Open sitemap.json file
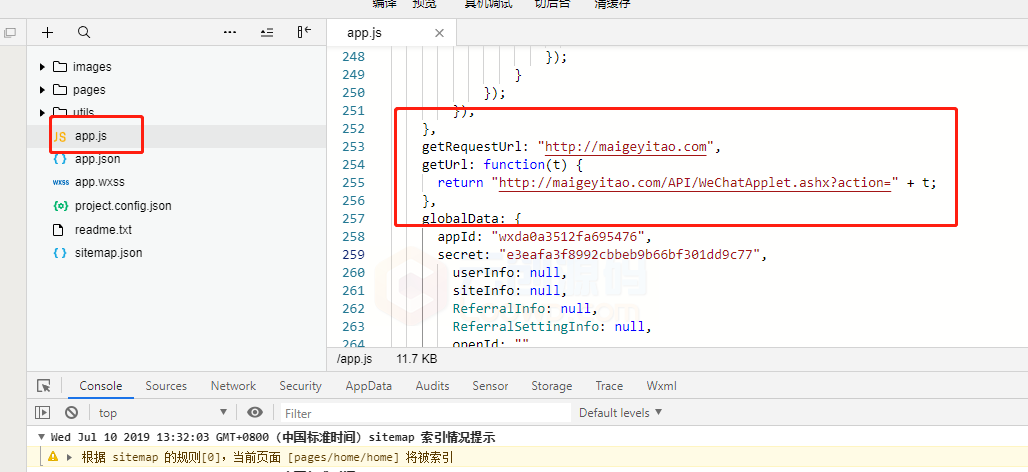This screenshot has height=472, width=1028. pyautogui.click(x=108, y=253)
